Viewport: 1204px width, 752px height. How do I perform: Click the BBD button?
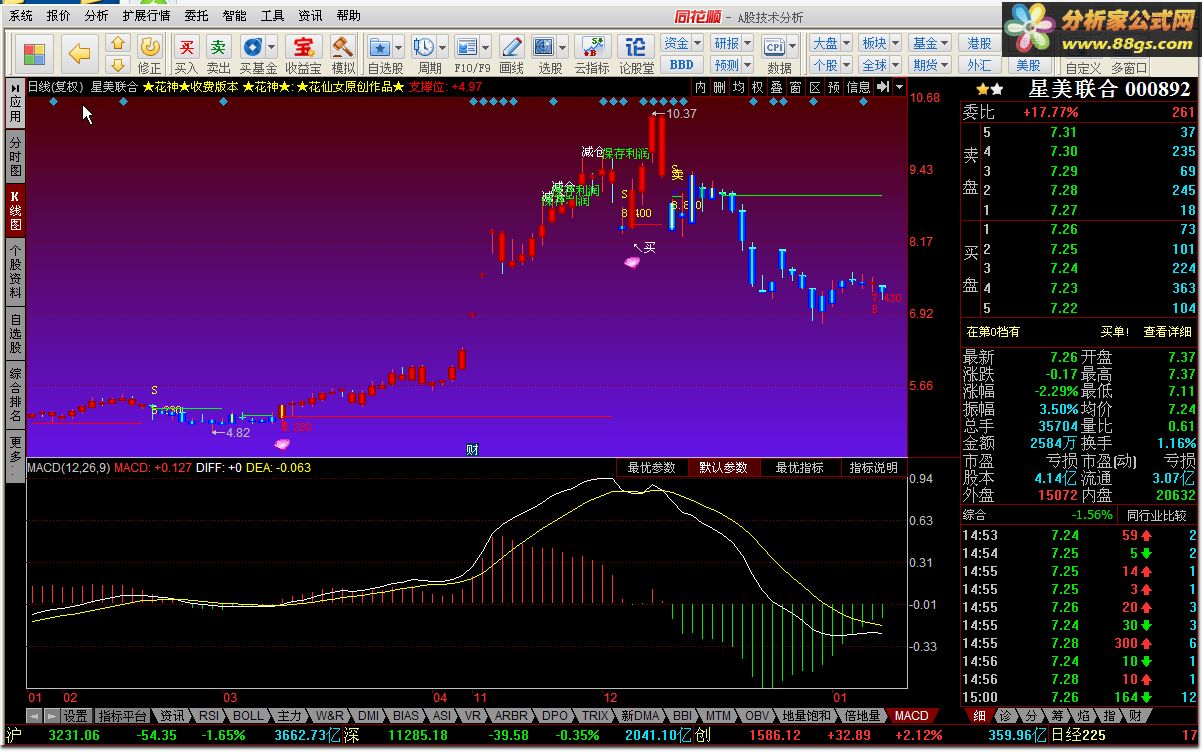(x=682, y=65)
